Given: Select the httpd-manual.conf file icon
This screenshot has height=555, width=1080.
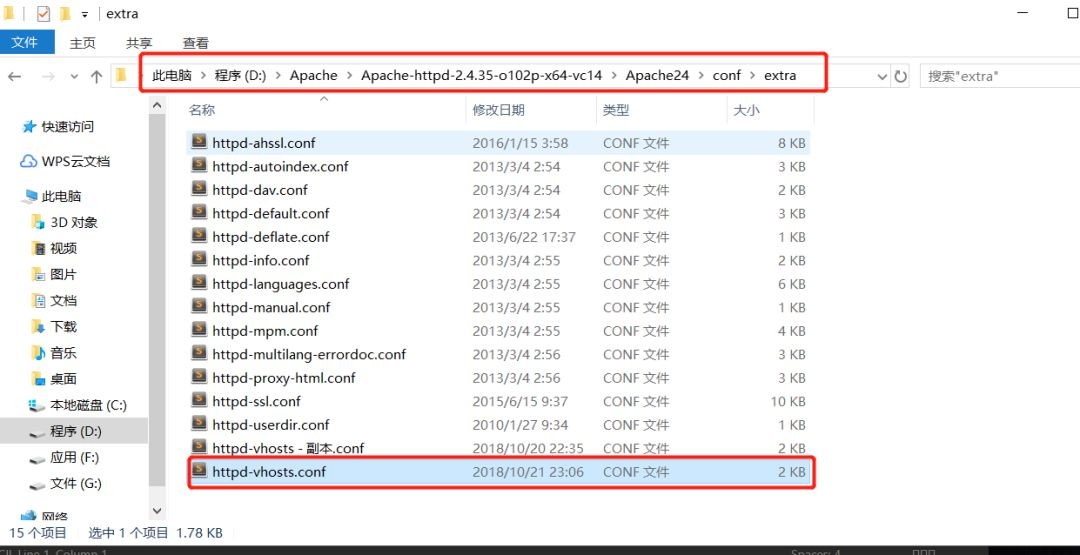Looking at the screenshot, I should (x=199, y=306).
